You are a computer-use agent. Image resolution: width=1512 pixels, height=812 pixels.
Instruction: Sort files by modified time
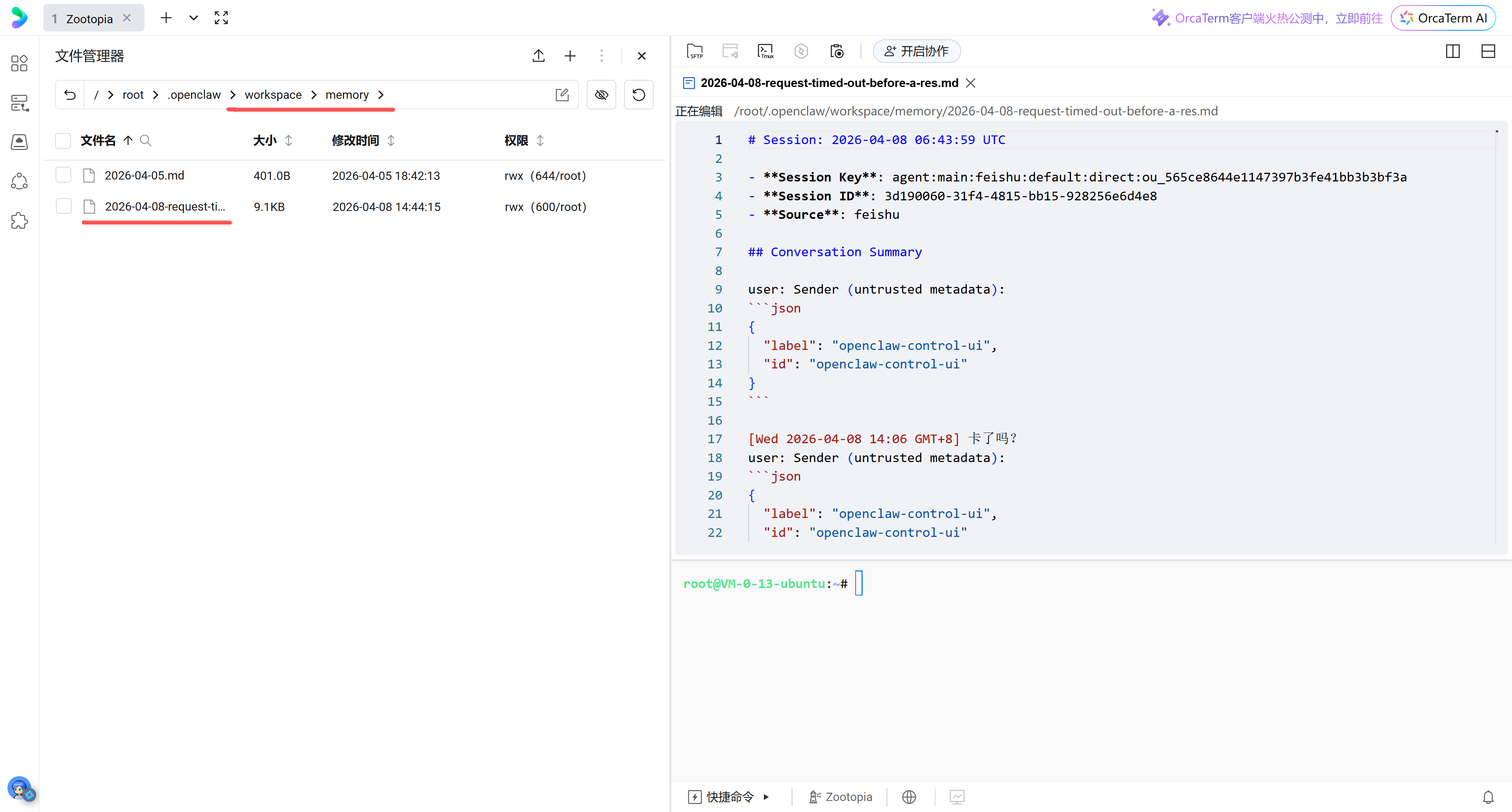(391, 141)
